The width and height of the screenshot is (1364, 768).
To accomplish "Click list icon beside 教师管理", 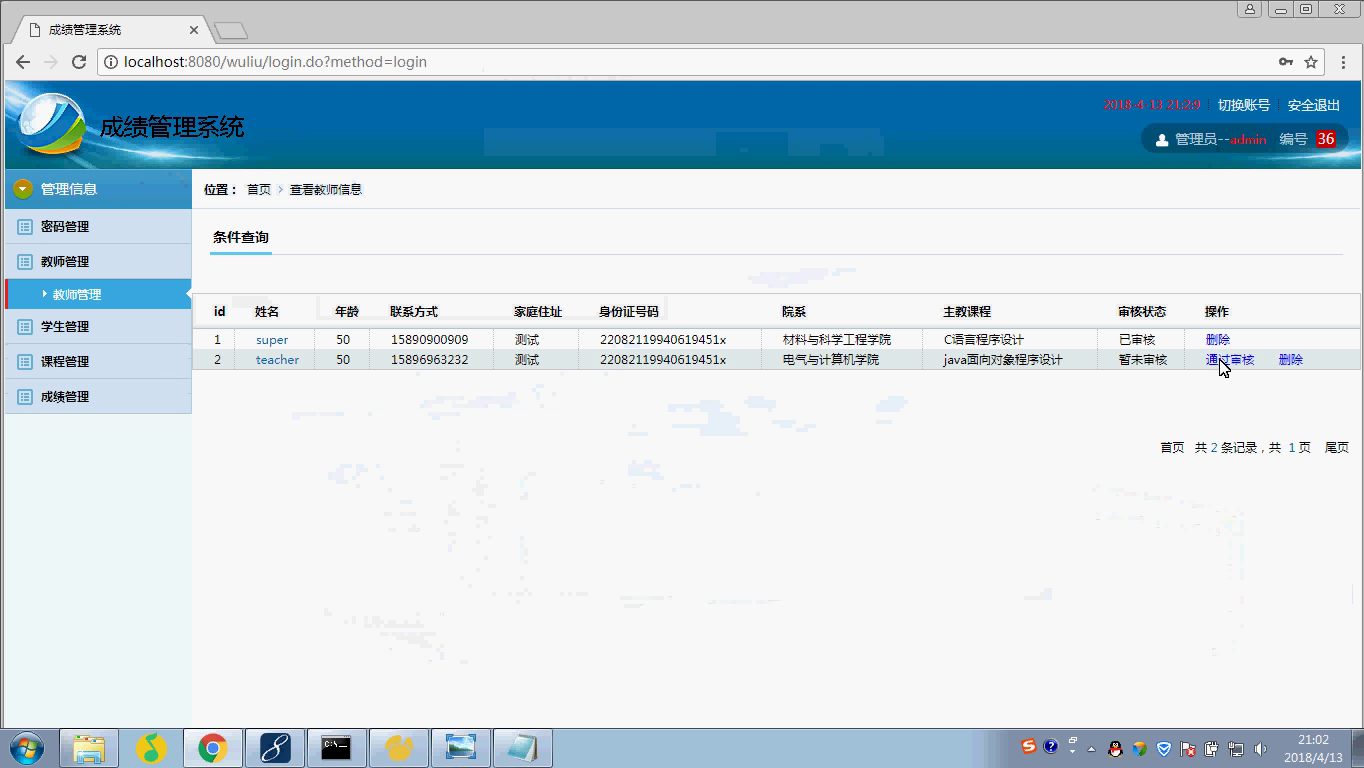I will (x=25, y=262).
